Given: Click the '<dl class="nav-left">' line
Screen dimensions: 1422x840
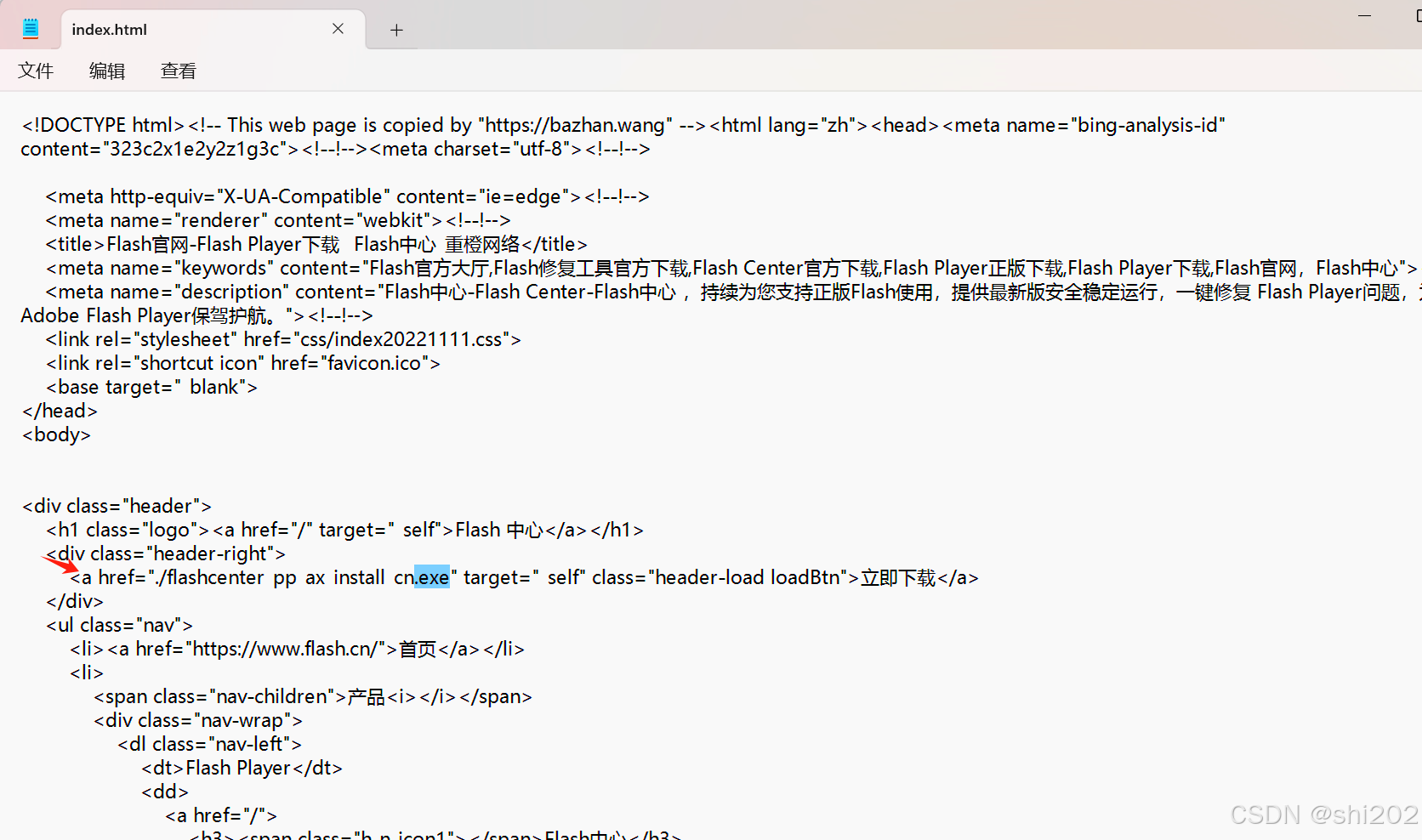Looking at the screenshot, I should pyautogui.click(x=209, y=744).
